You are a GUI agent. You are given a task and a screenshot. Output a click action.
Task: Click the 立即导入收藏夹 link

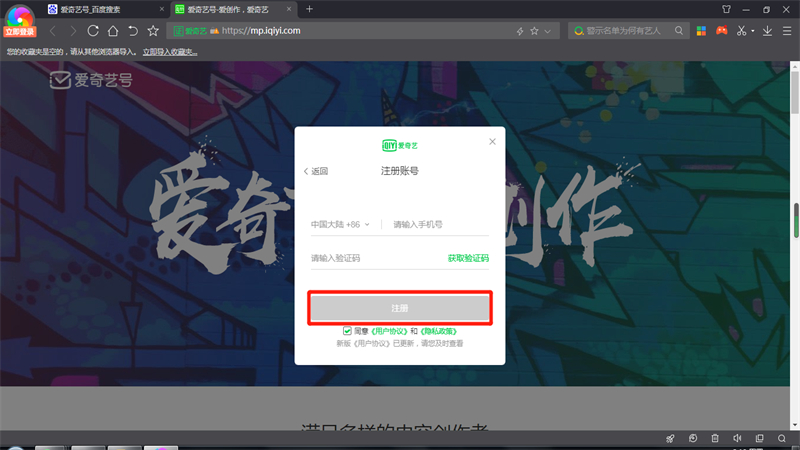point(169,52)
